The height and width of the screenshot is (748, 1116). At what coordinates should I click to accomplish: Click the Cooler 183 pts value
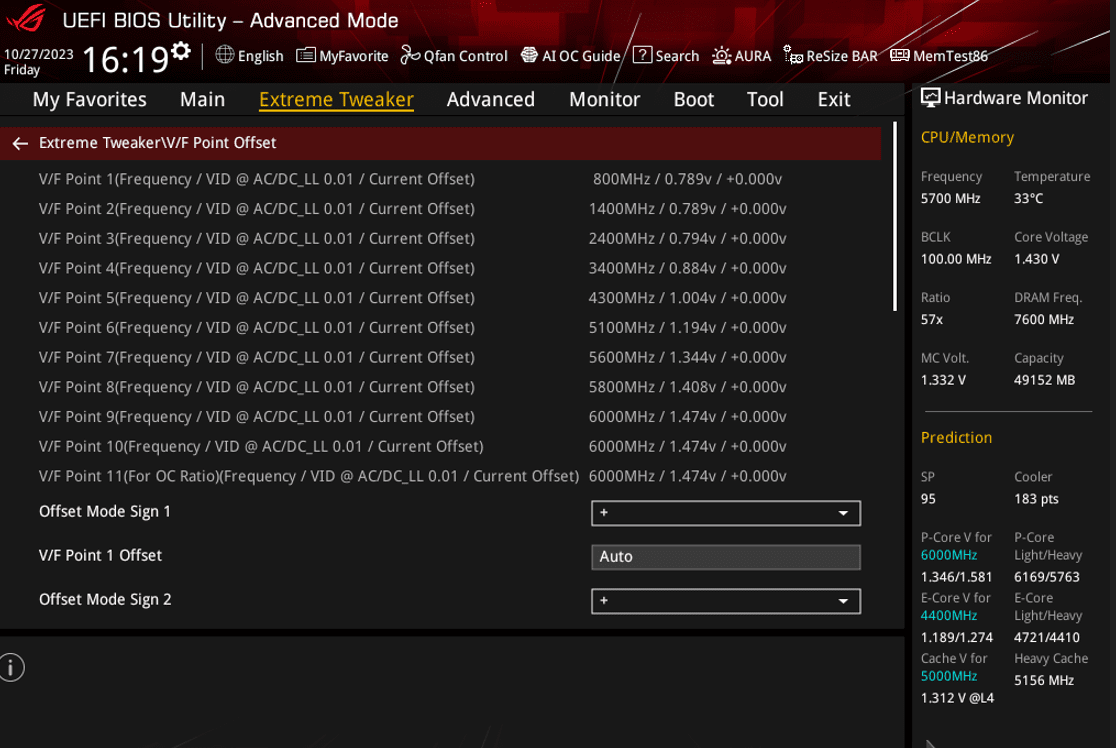pos(1036,499)
